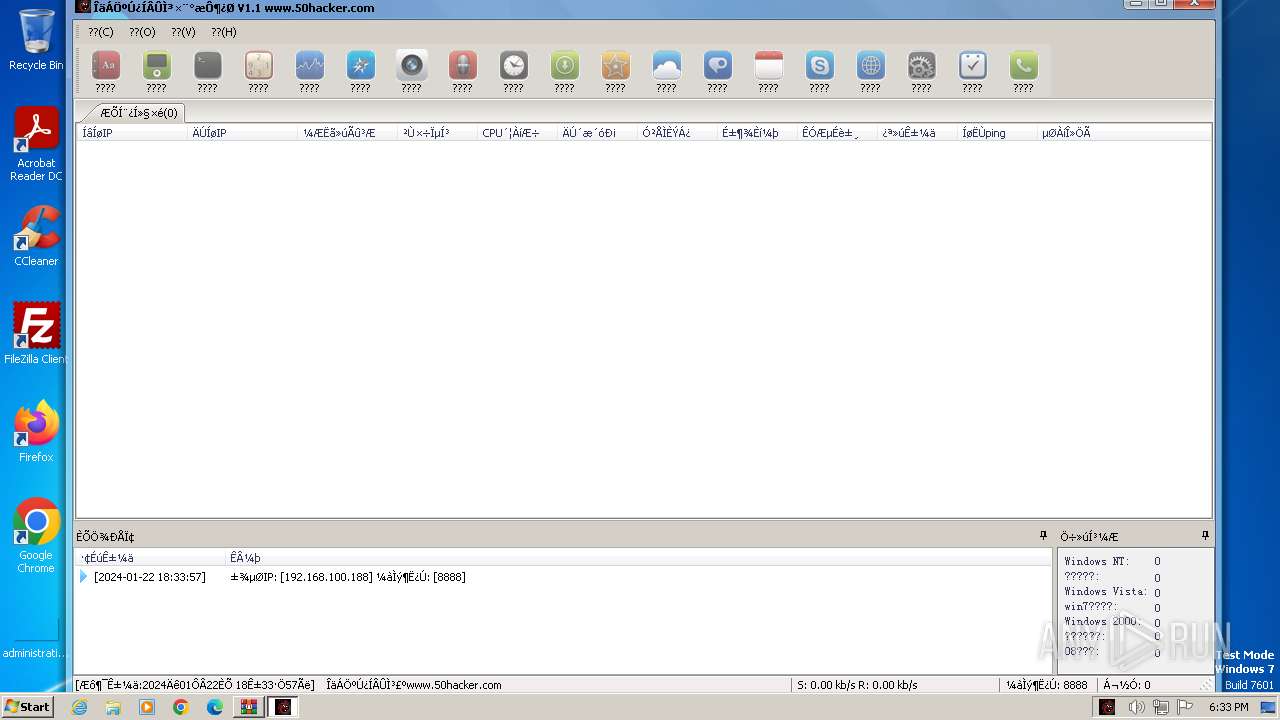
Task: Open the ??(O) menu
Action: 142,32
